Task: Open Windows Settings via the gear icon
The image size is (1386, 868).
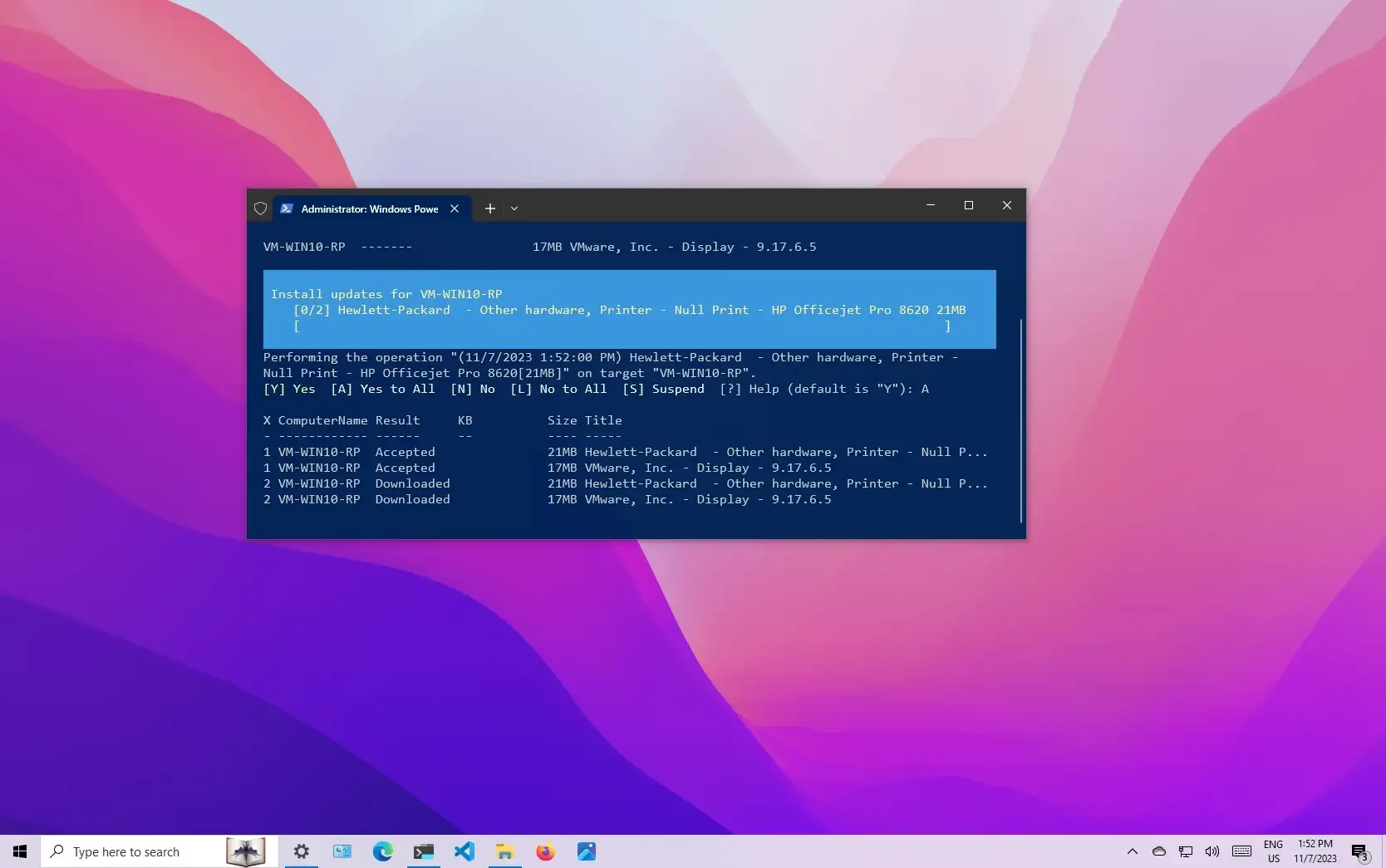Action: click(x=301, y=851)
